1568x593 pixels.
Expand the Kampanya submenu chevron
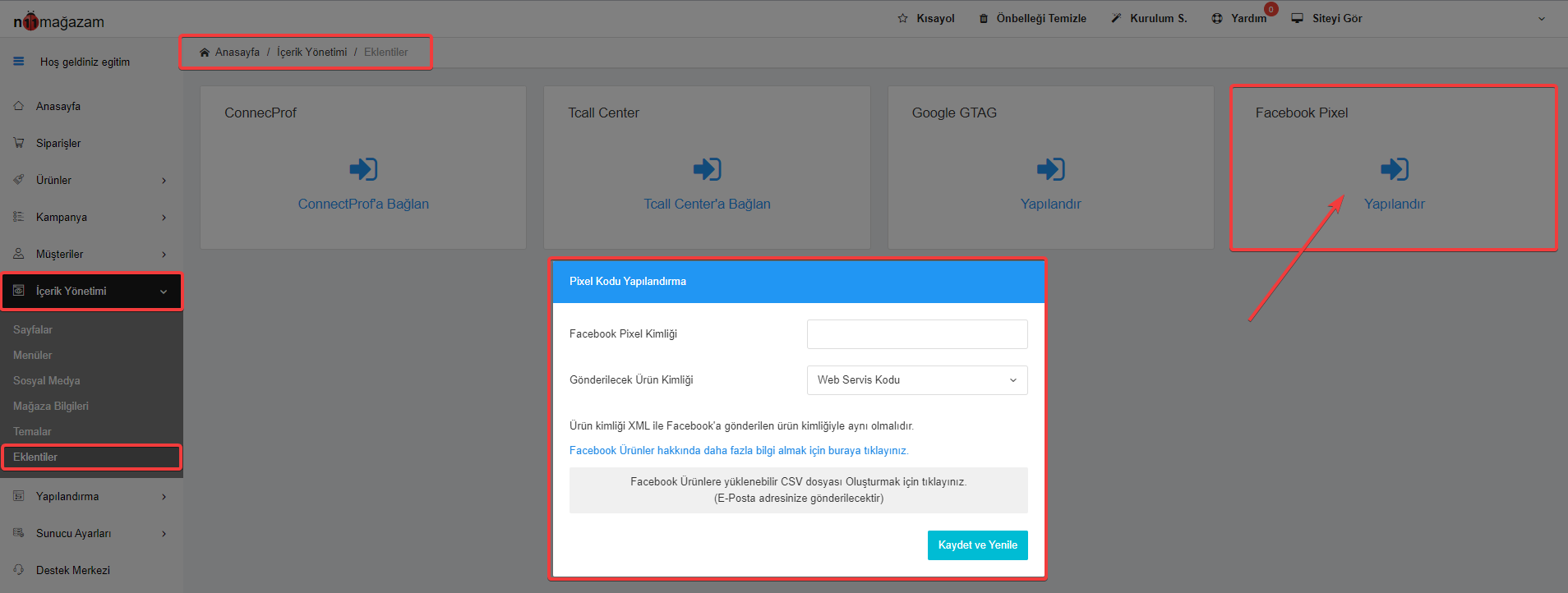tap(164, 218)
